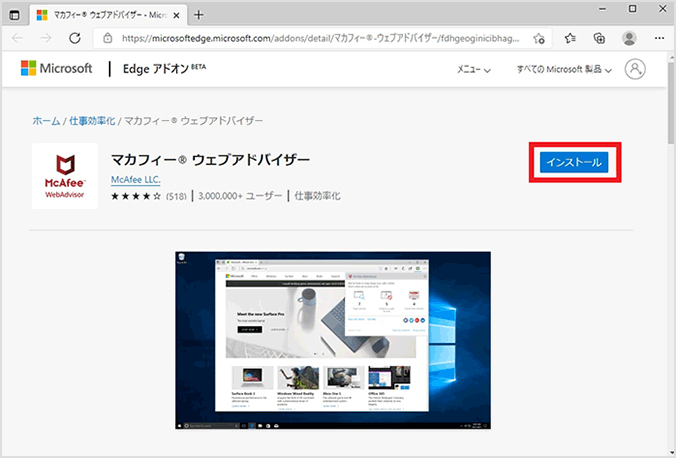676x458 pixels.
Task: Open the (518) reviews count
Action: (x=176, y=197)
